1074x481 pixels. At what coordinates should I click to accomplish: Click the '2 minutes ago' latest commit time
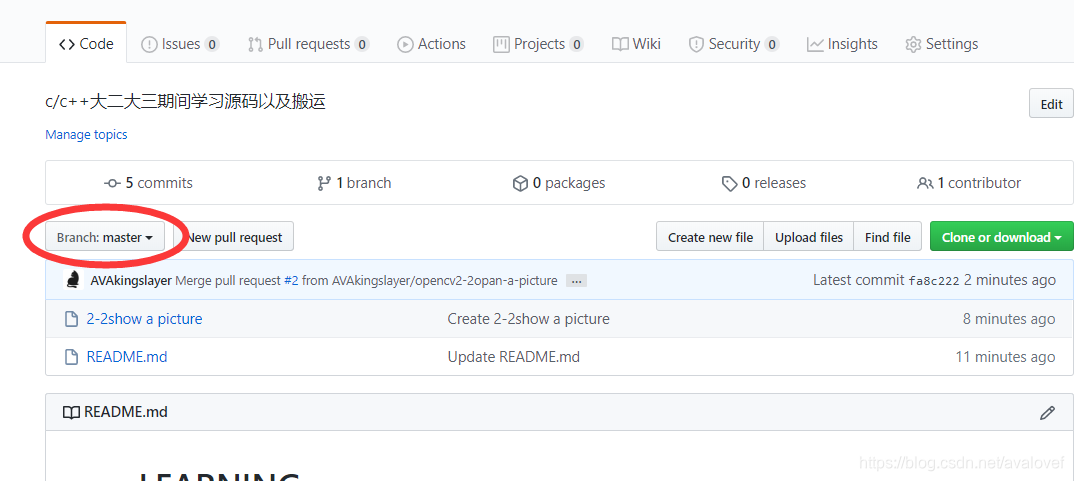click(1010, 280)
